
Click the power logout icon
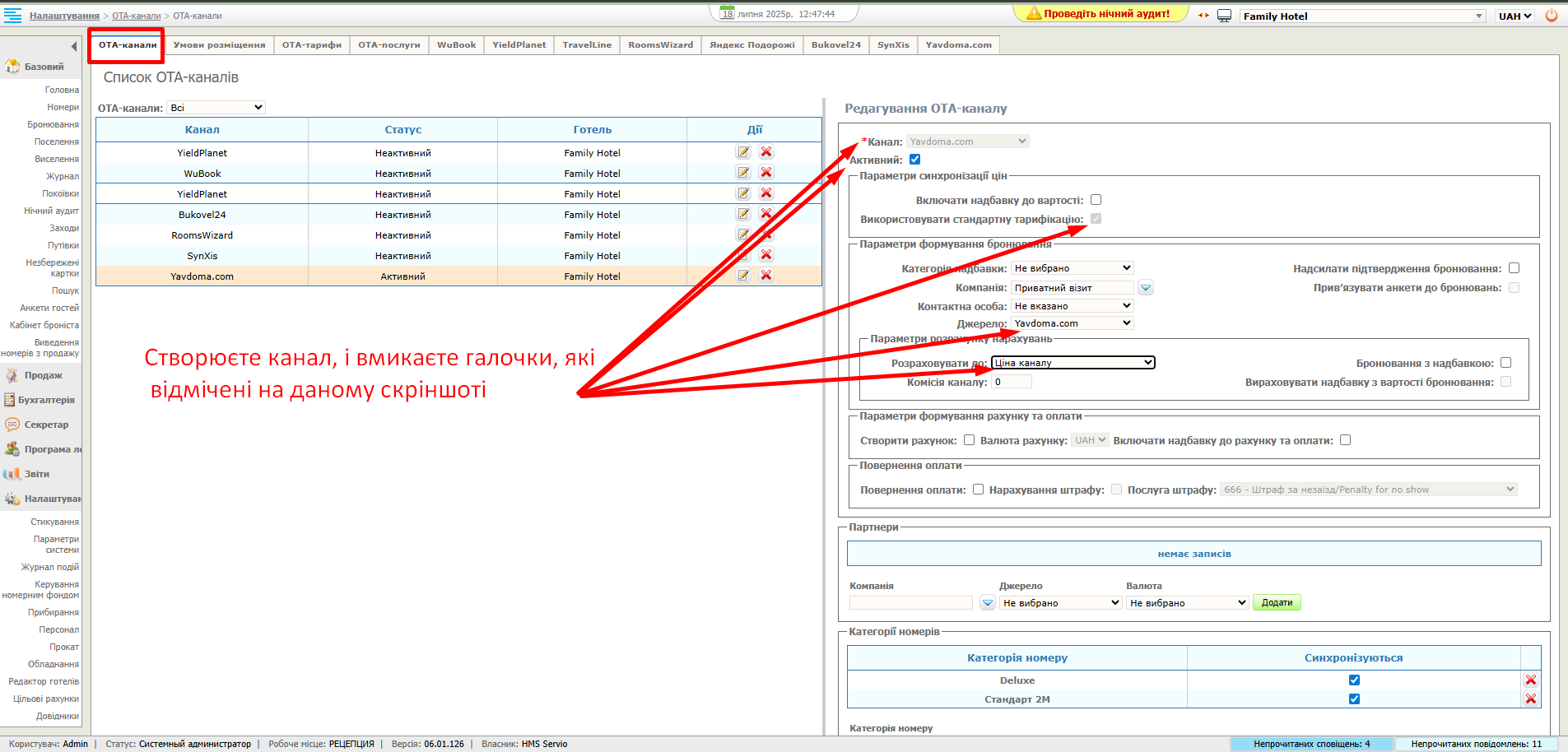[x=1552, y=16]
